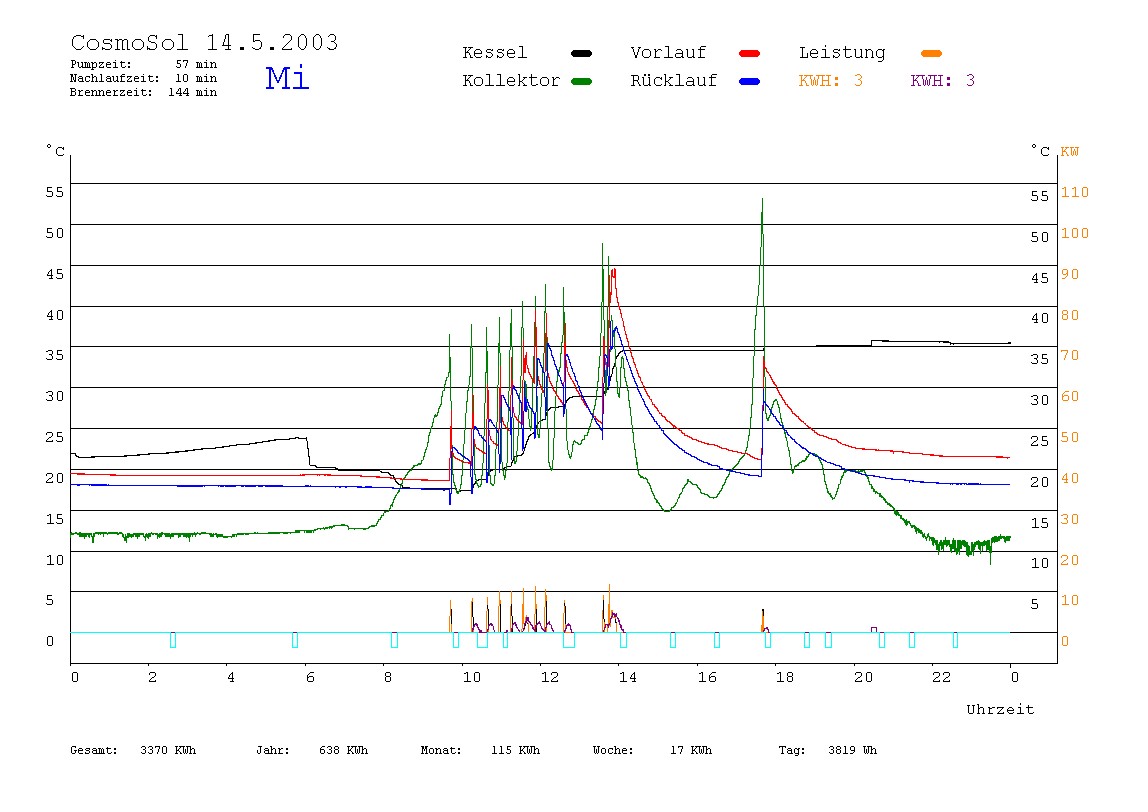The height and width of the screenshot is (812, 1148).
Task: Click the 'Uhrzeit' axis label
Action: point(1000,709)
